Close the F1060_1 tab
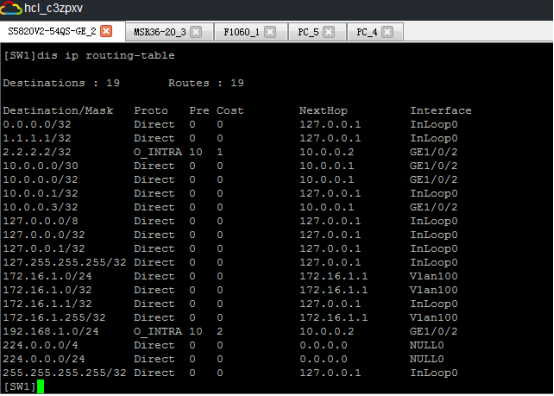The width and height of the screenshot is (554, 396). pyautogui.click(x=270, y=32)
